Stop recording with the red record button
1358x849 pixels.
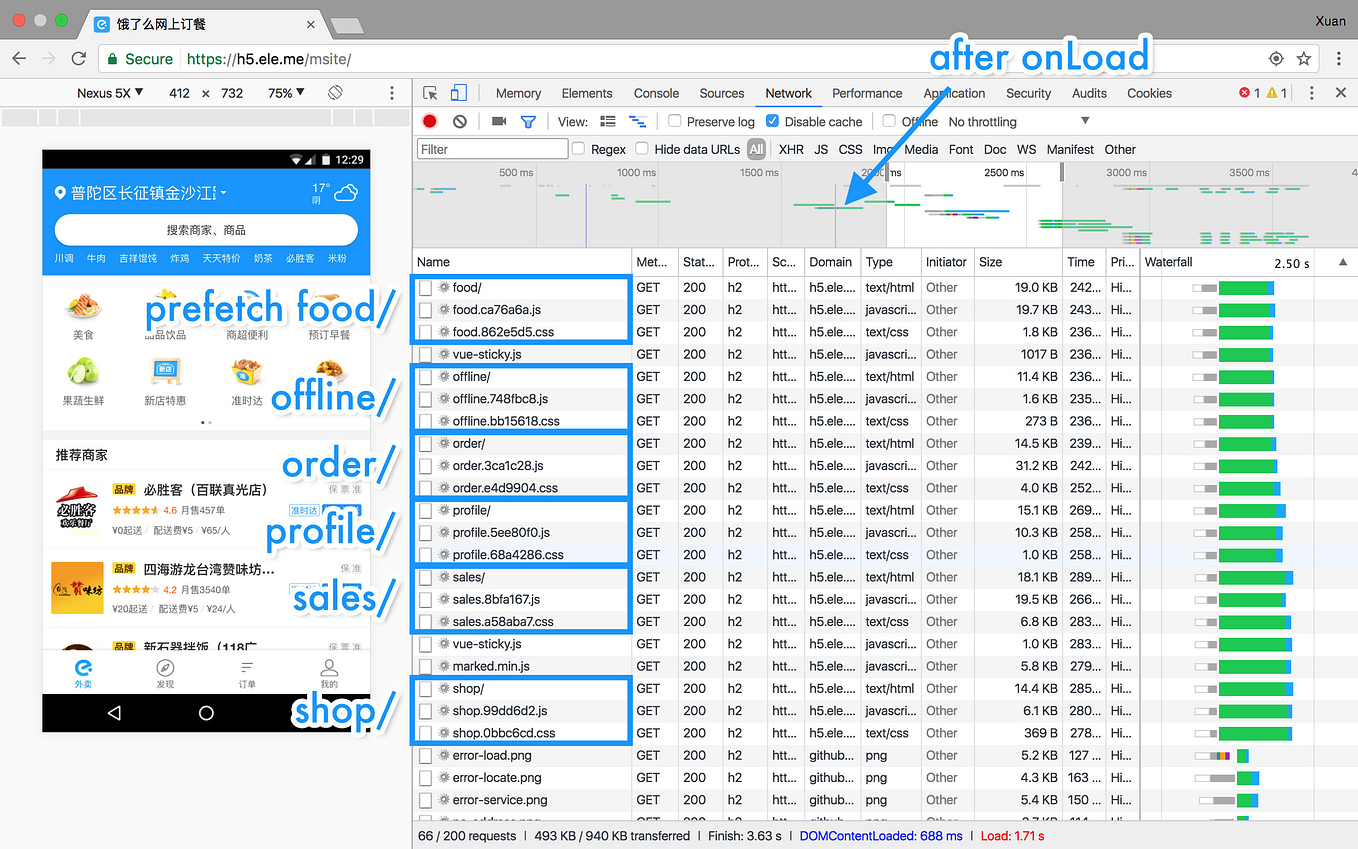coord(429,121)
